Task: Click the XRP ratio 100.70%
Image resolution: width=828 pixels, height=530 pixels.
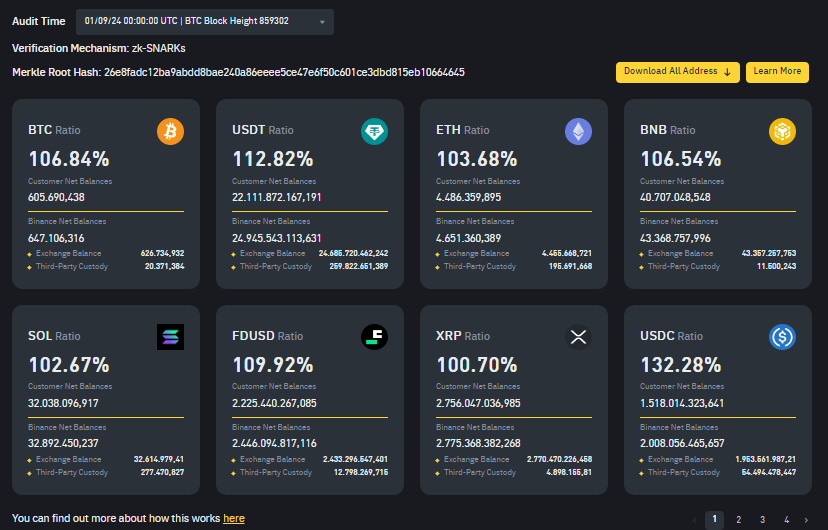Action: click(477, 365)
